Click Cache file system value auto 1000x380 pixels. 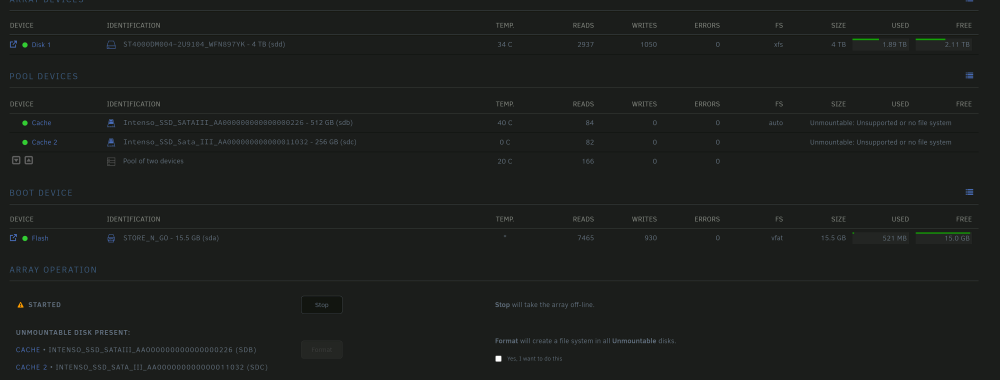tap(776, 123)
